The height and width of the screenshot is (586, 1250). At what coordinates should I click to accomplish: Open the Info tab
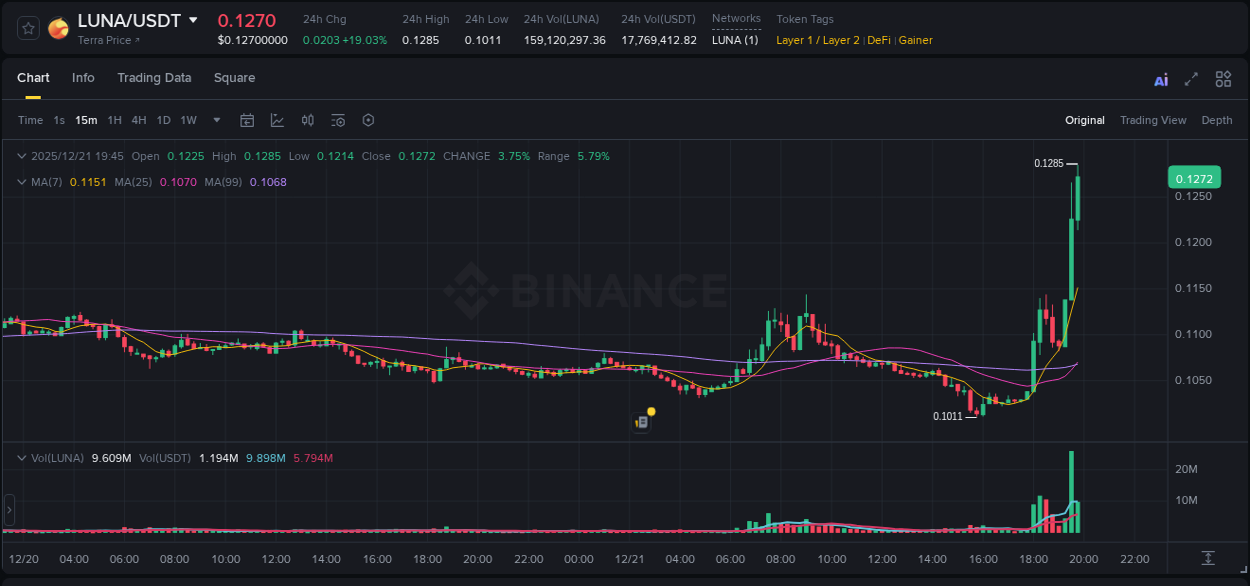click(83, 78)
